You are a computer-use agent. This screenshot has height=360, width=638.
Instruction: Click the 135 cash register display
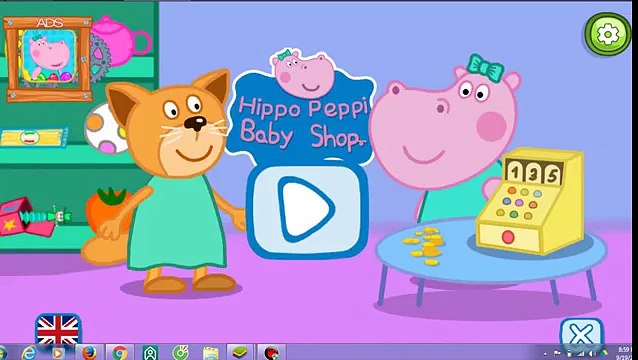533,172
